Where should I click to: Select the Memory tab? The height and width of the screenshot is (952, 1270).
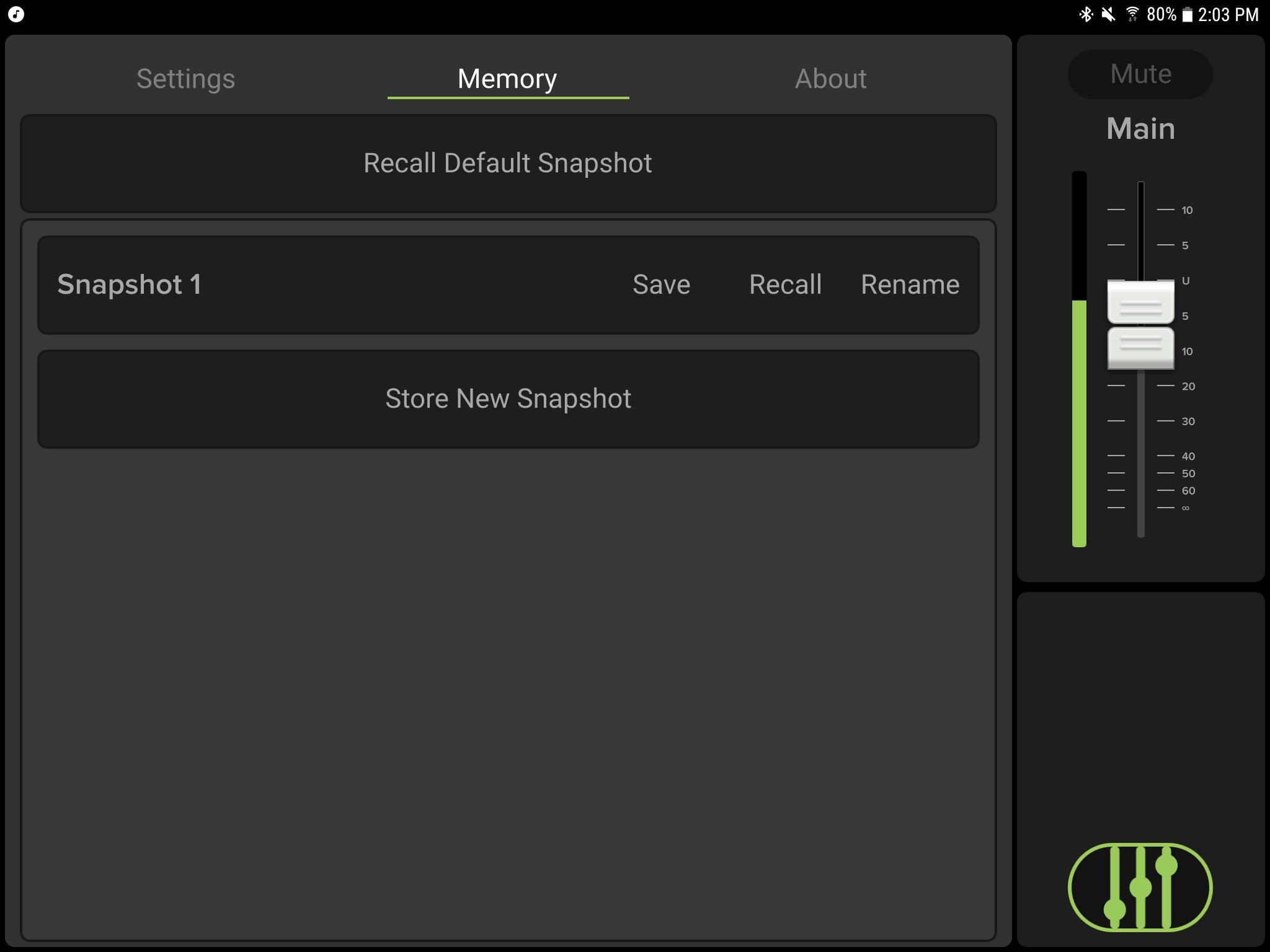[508, 79]
